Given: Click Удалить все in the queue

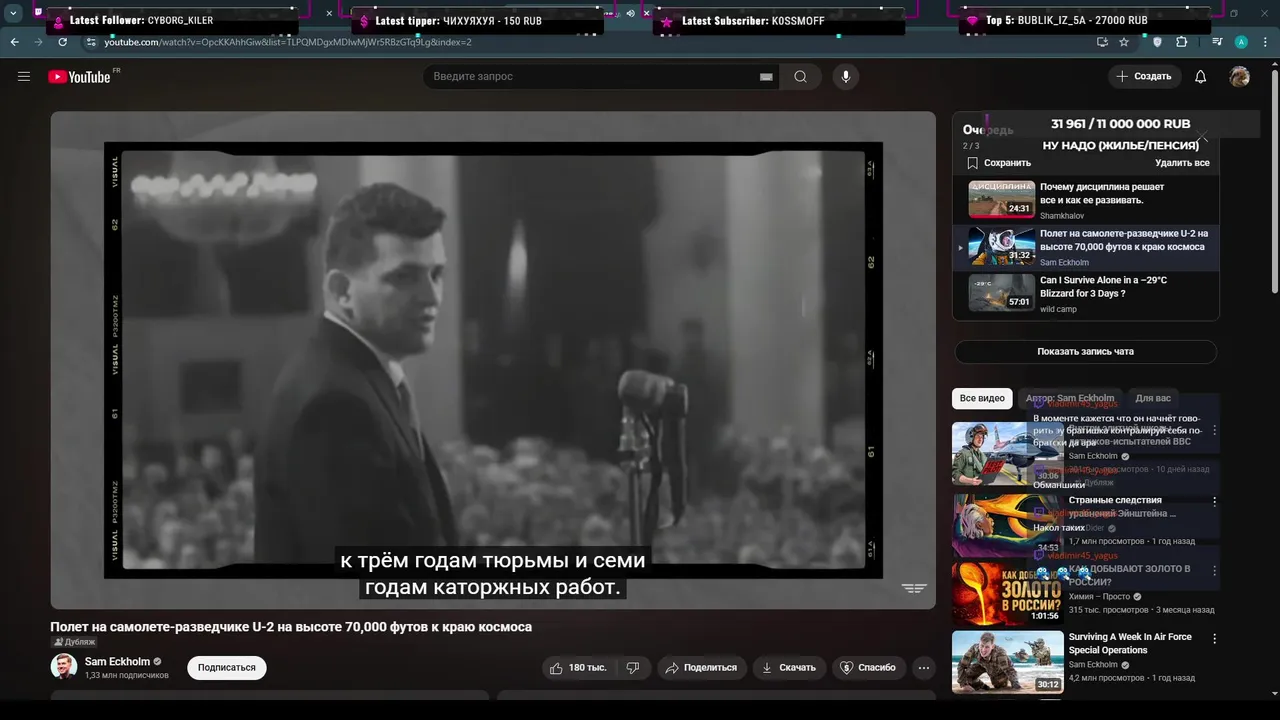Looking at the screenshot, I should pos(1182,163).
